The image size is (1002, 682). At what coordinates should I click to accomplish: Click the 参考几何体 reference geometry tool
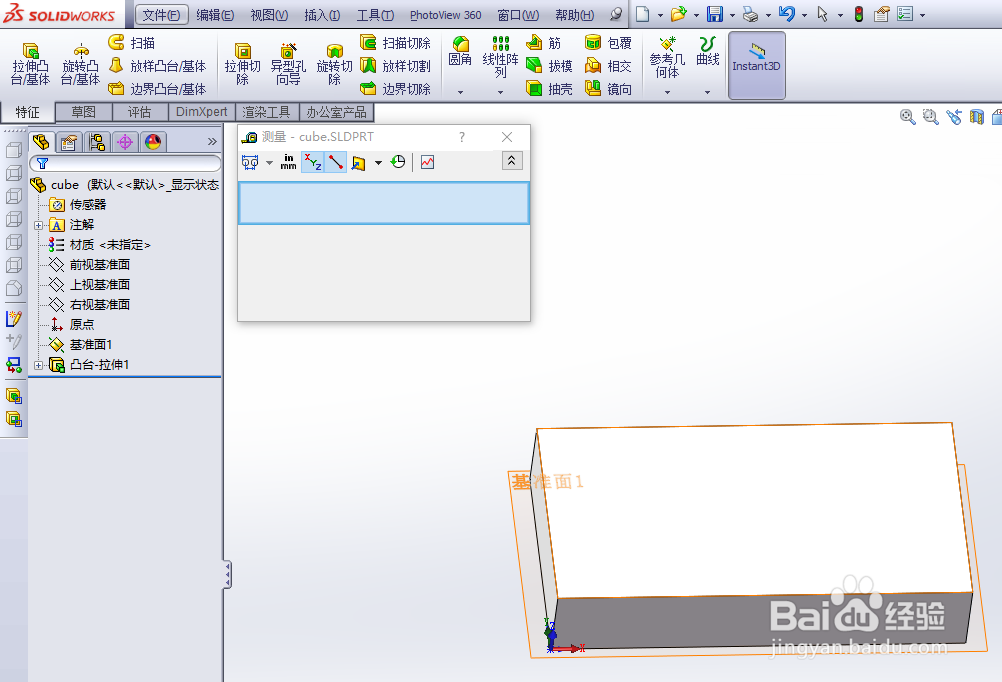[x=667, y=58]
